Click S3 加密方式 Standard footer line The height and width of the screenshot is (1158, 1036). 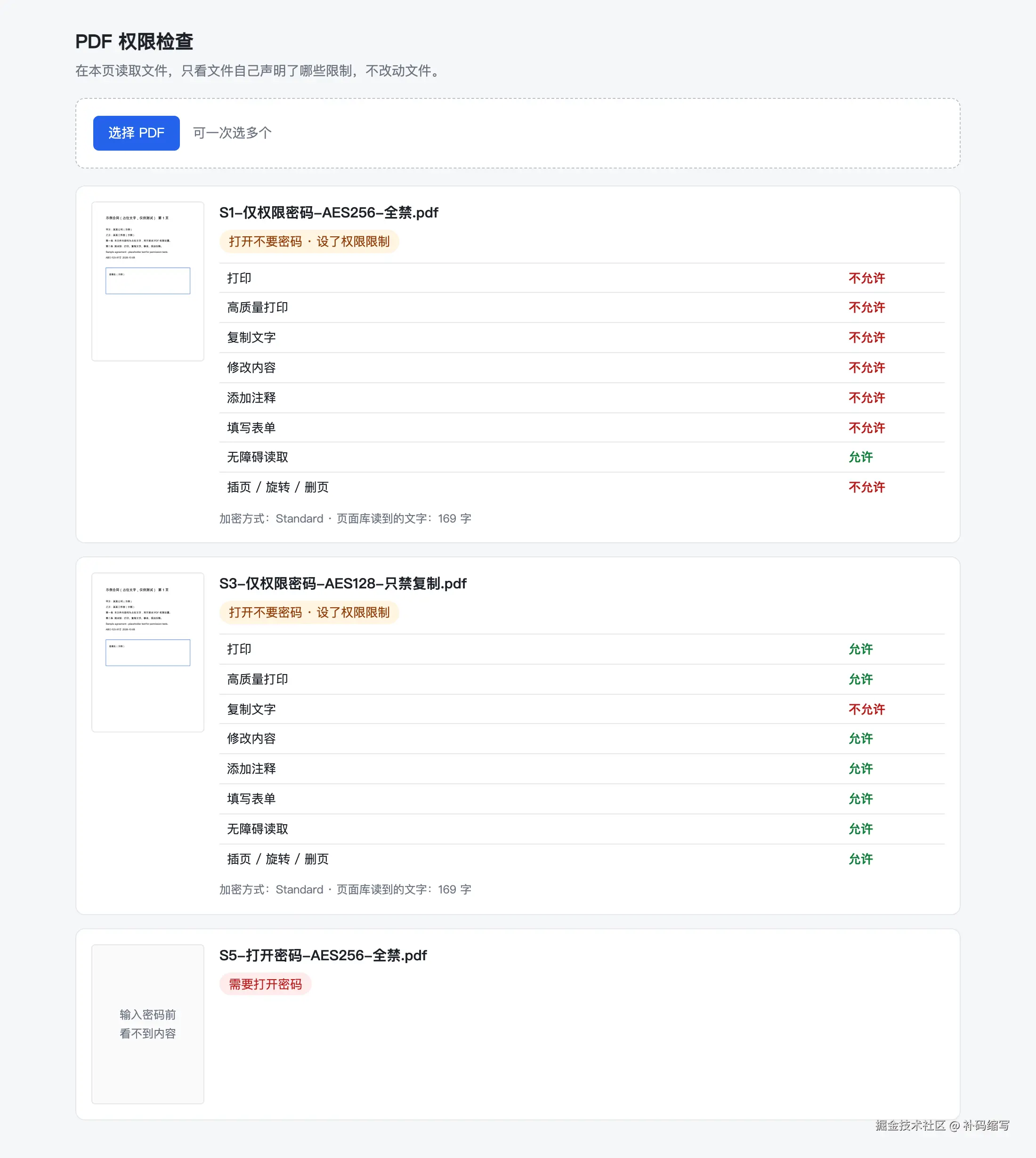coord(346,890)
